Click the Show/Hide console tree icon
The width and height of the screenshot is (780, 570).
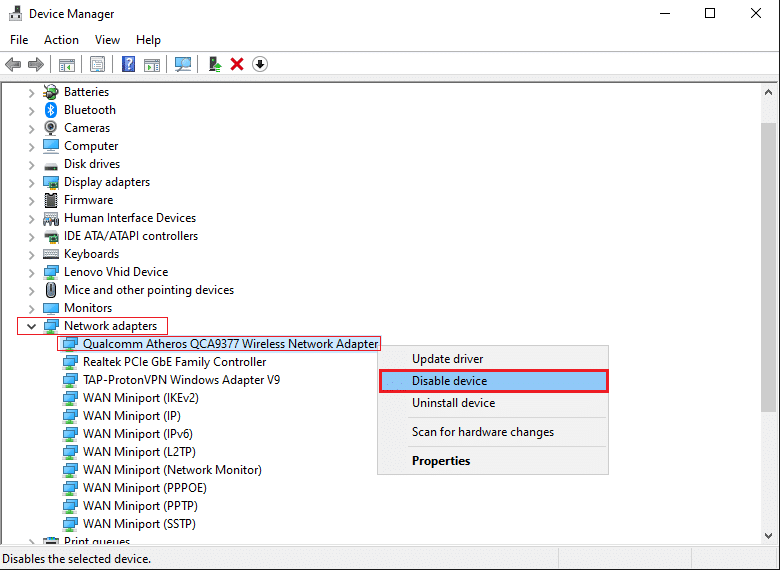(67, 64)
